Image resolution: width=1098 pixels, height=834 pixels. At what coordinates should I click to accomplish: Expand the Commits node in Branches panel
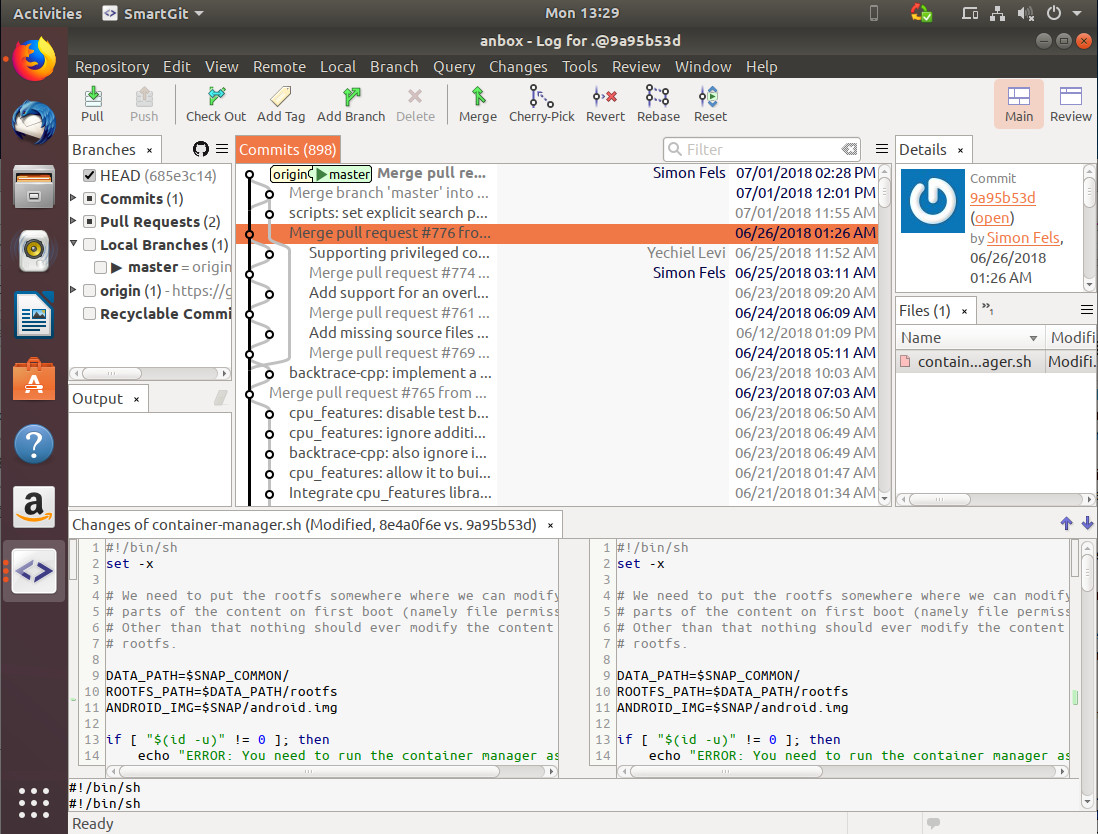[72, 198]
